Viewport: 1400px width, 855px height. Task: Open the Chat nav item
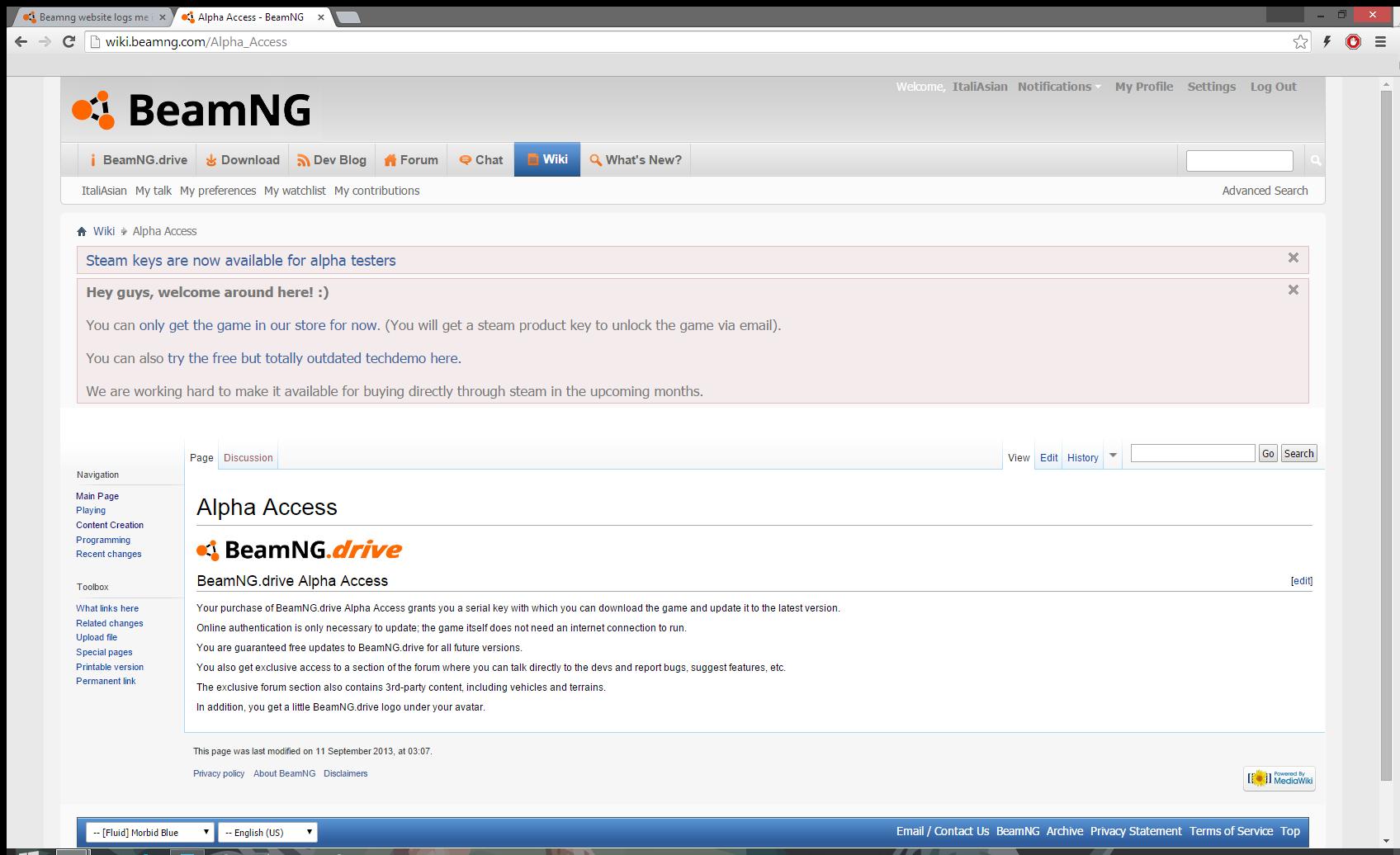point(480,160)
